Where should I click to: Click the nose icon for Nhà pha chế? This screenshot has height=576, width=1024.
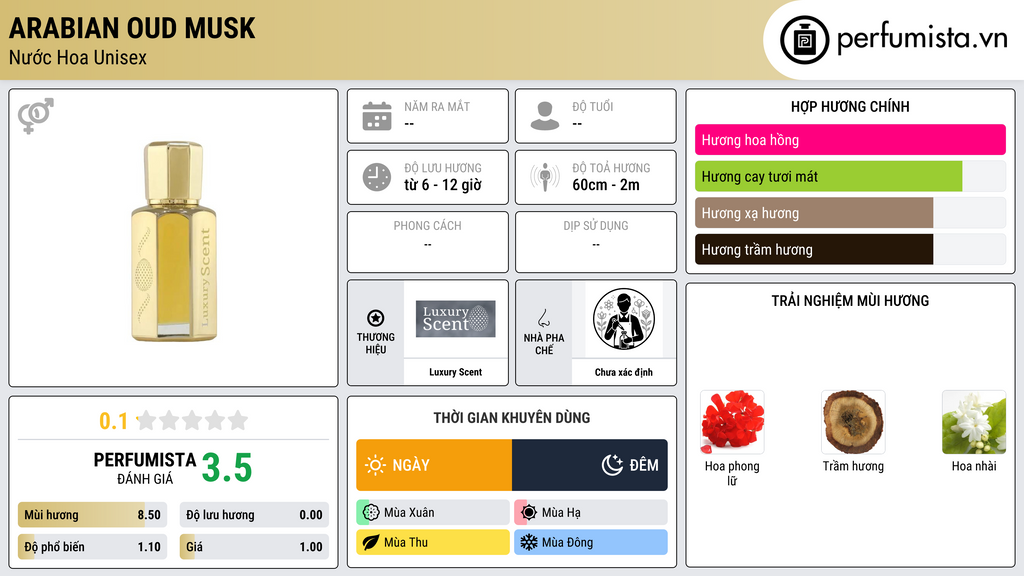click(x=543, y=318)
